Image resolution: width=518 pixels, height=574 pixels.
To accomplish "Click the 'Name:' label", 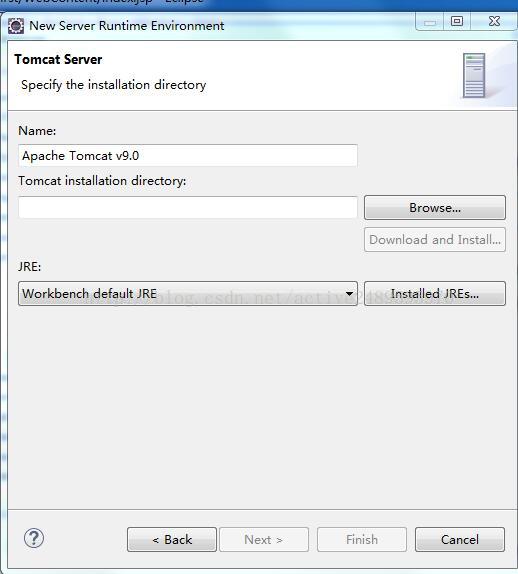I will tap(37, 131).
